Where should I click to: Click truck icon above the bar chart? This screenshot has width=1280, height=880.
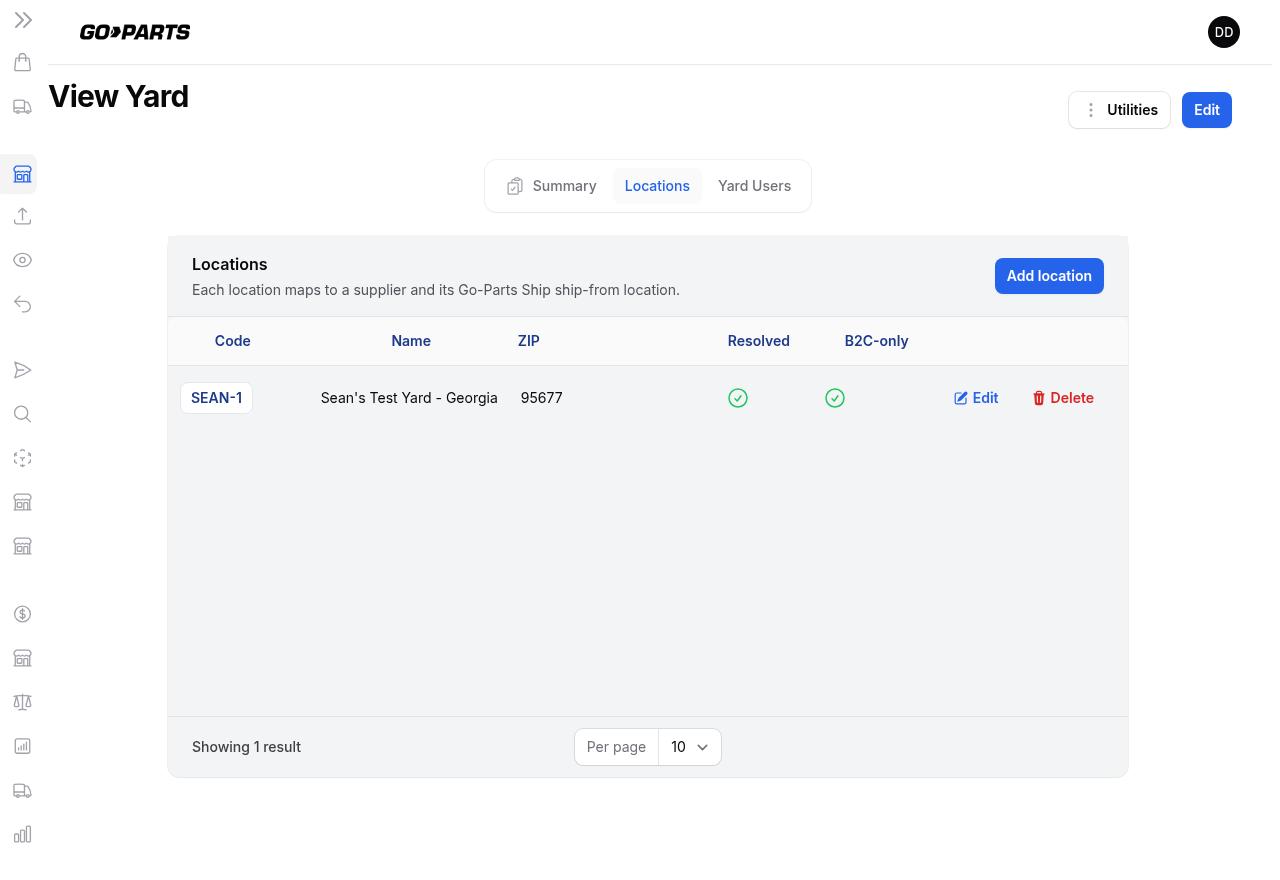tap(23, 790)
